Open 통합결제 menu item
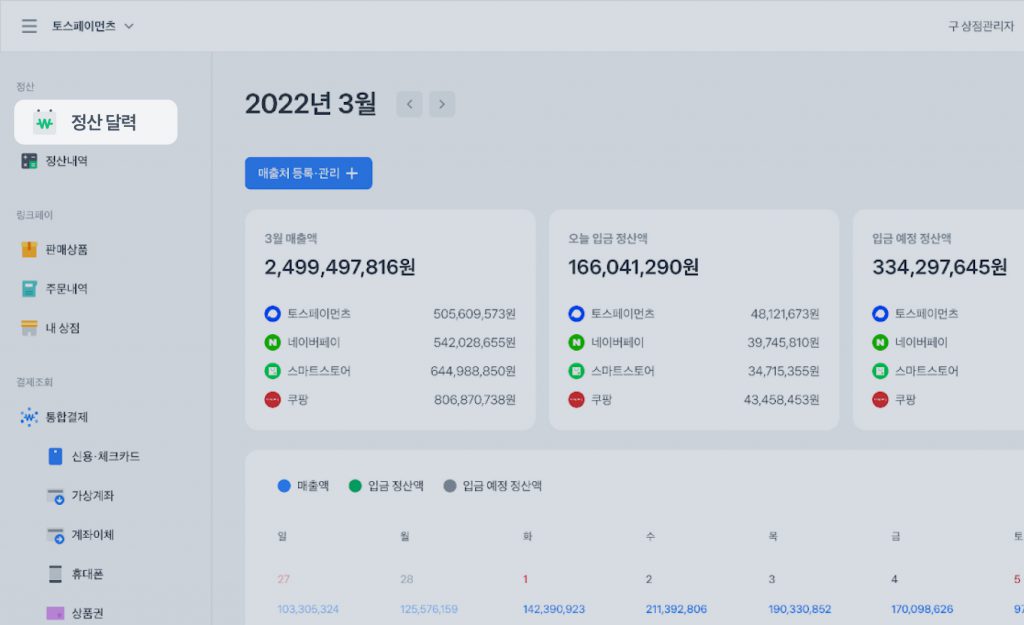Viewport: 1024px width, 625px height. click(66, 417)
